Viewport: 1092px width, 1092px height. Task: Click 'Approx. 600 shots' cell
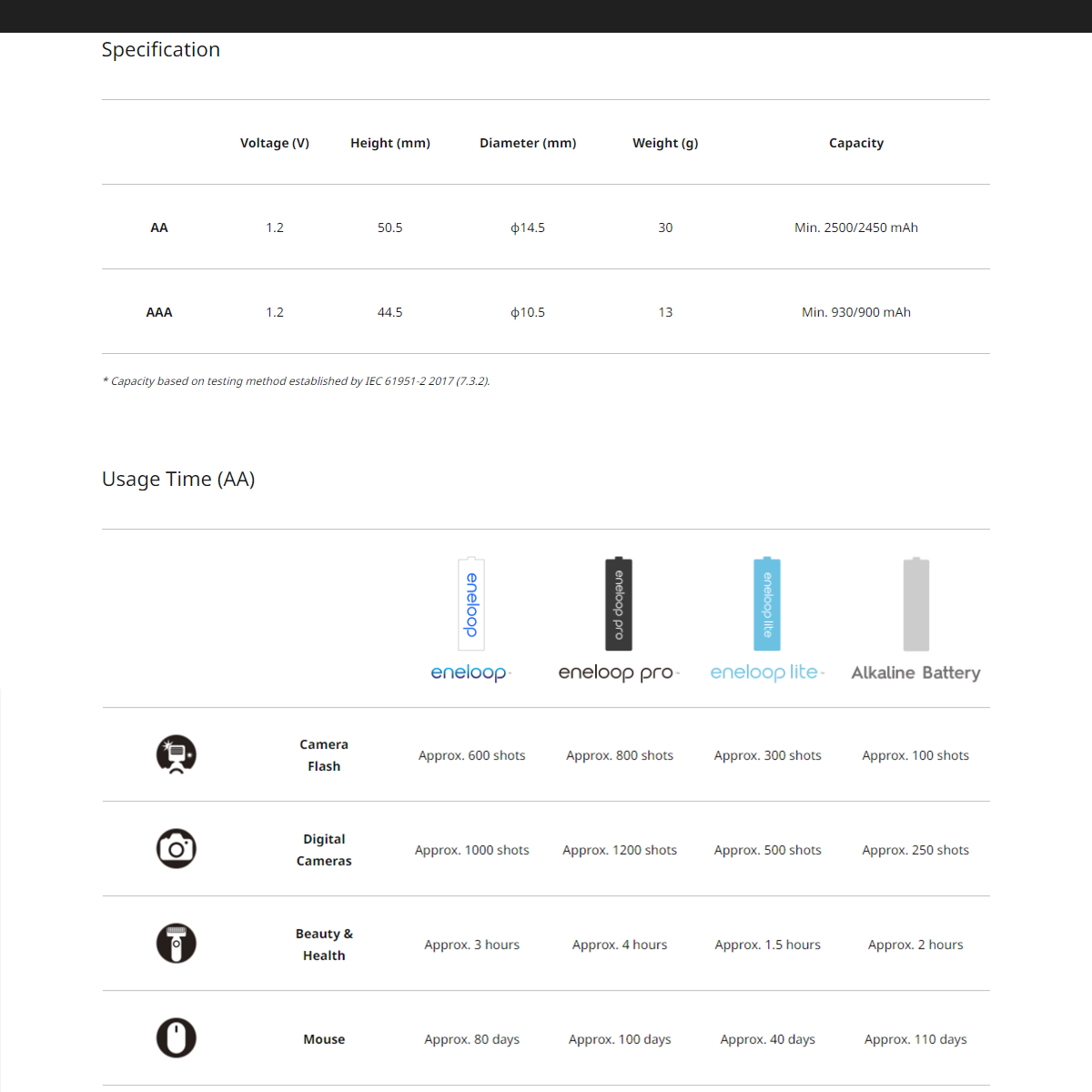coord(472,755)
